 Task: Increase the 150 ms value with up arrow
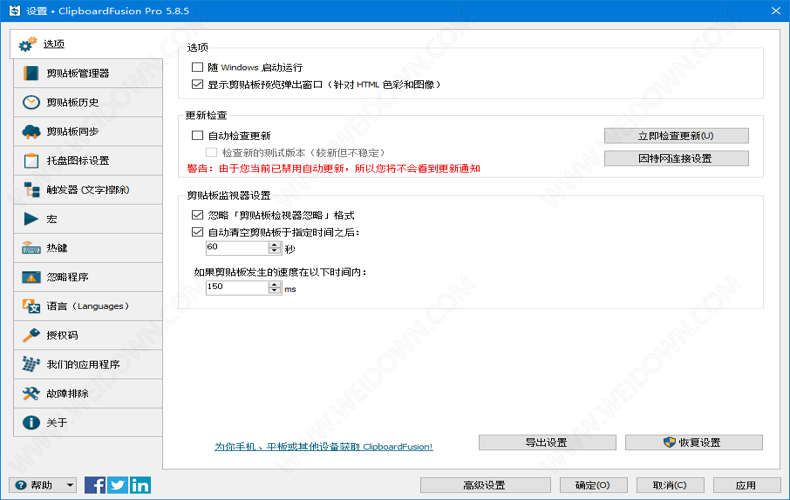click(x=275, y=284)
